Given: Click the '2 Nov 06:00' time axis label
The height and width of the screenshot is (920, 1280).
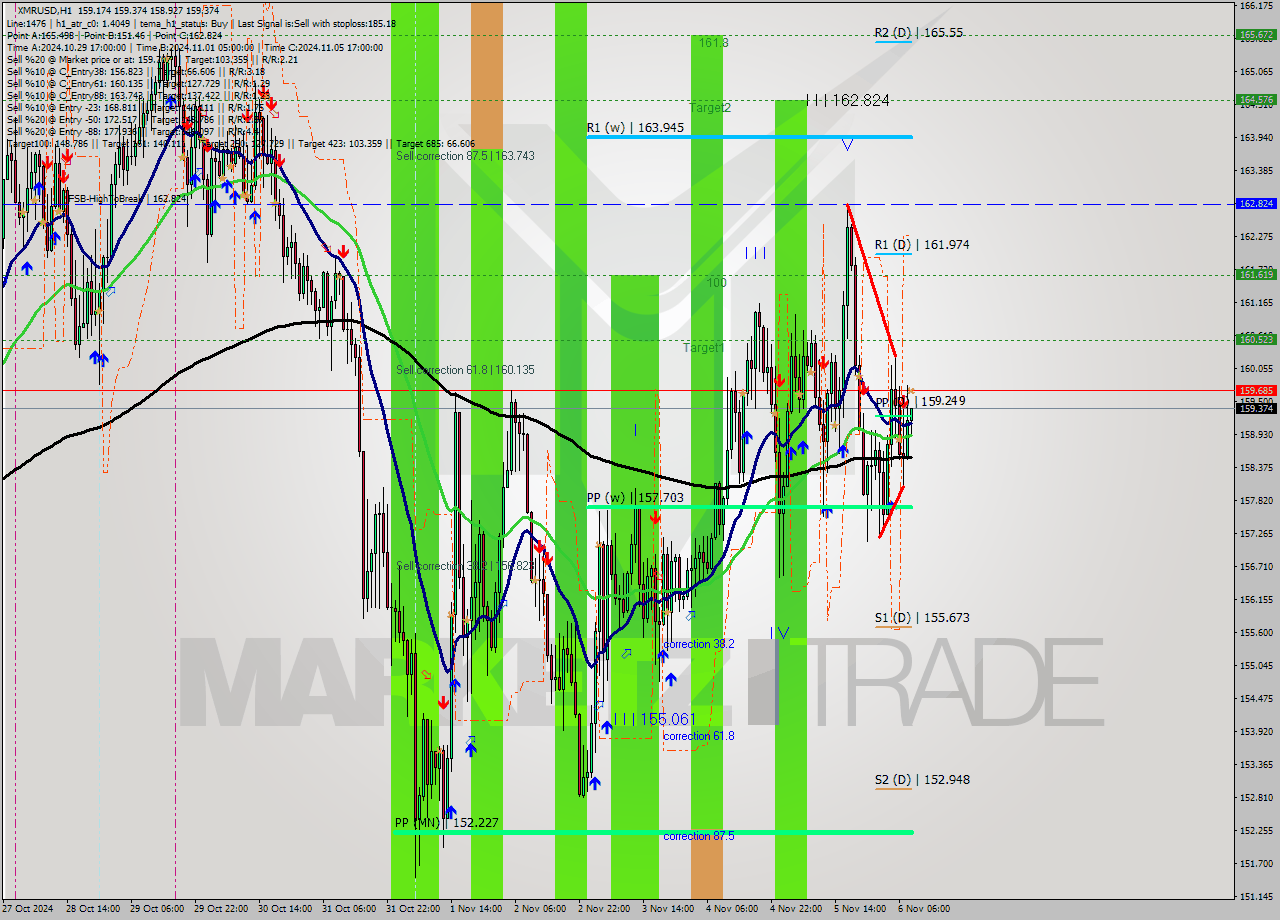Looking at the screenshot, I should tap(540, 909).
